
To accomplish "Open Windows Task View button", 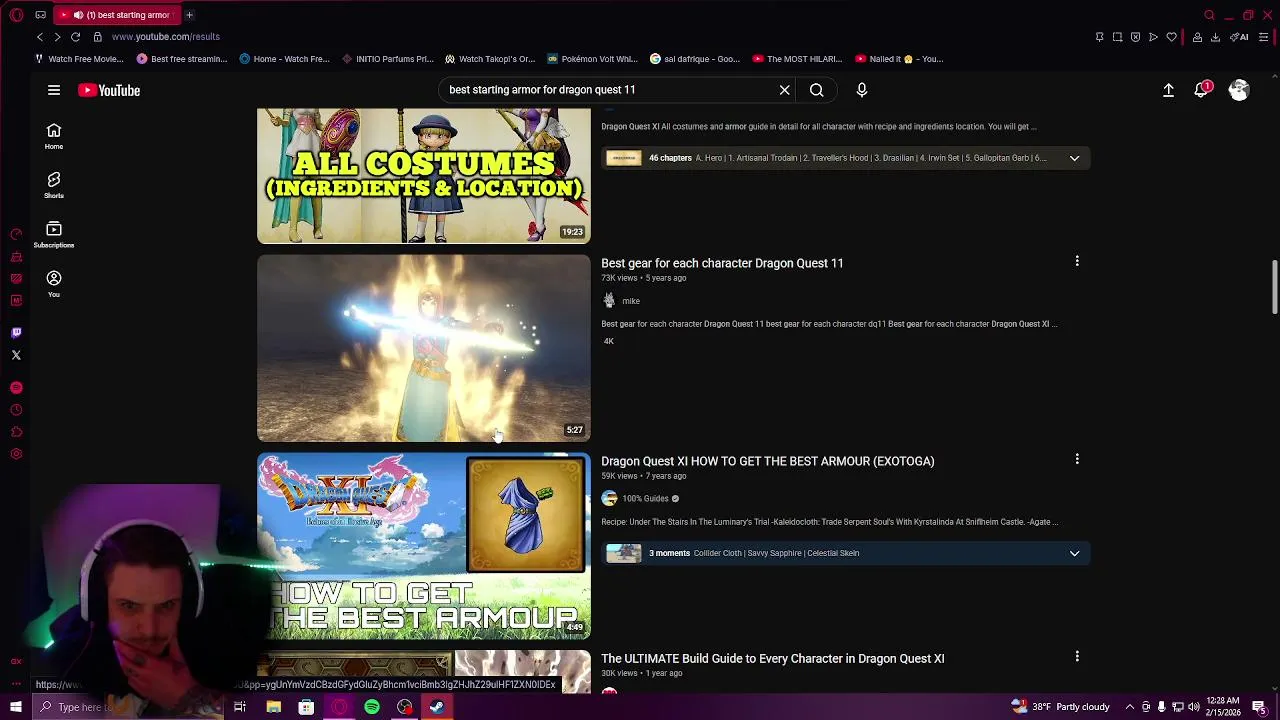I will click(x=240, y=707).
